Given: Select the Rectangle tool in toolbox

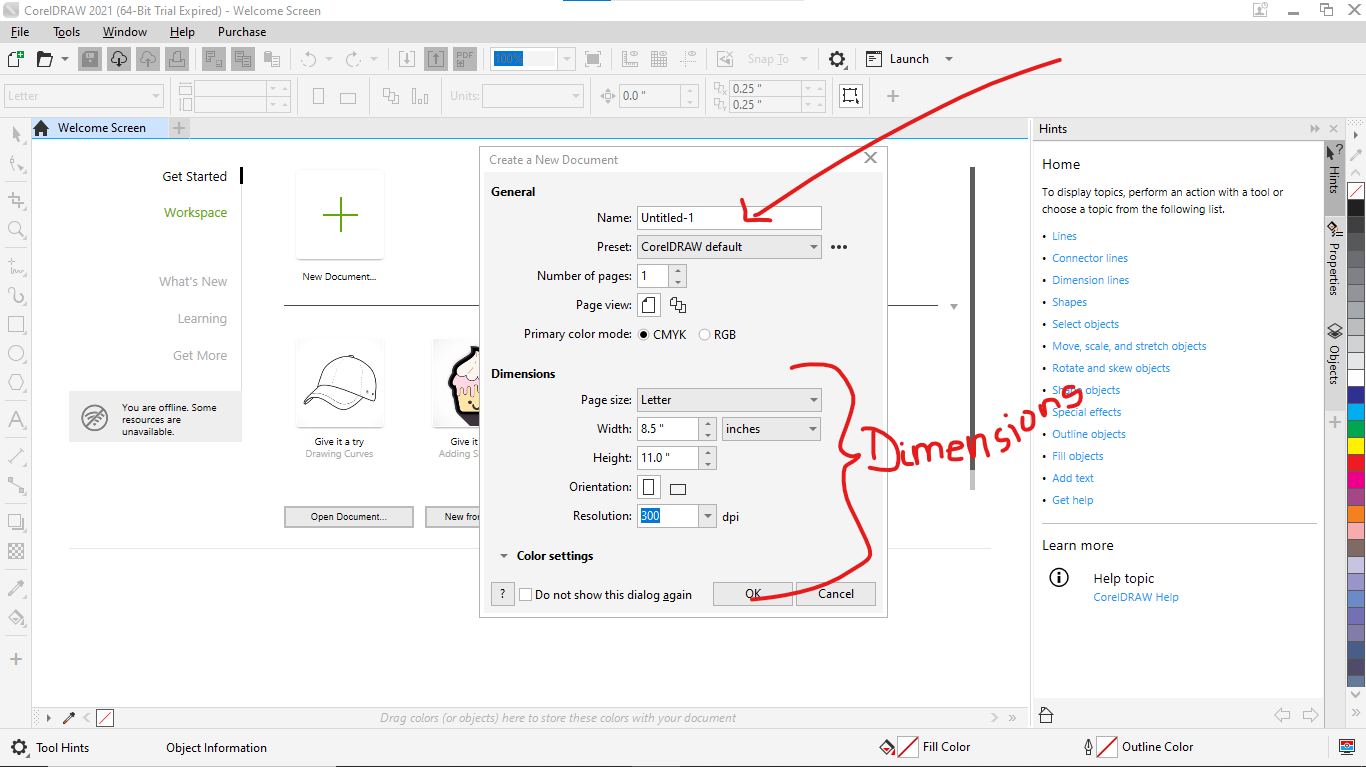Looking at the screenshot, I should pyautogui.click(x=16, y=324).
